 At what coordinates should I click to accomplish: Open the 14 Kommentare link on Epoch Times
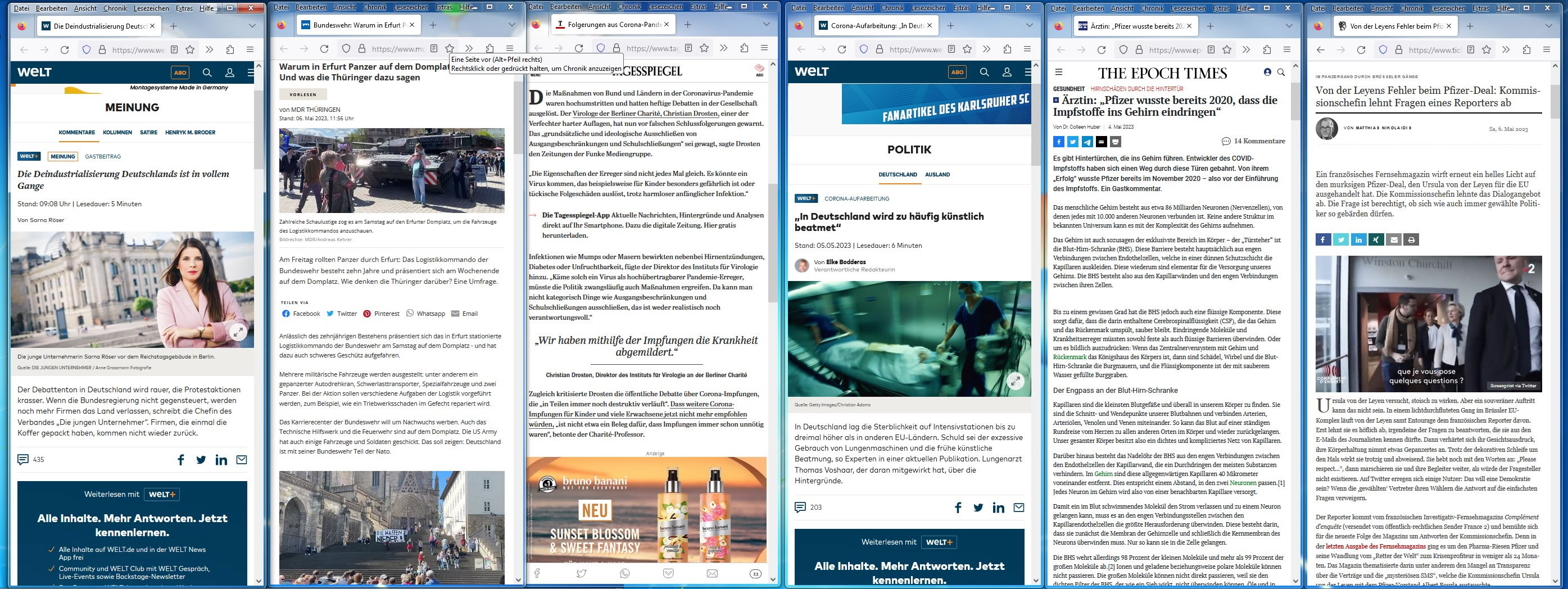(x=1253, y=141)
